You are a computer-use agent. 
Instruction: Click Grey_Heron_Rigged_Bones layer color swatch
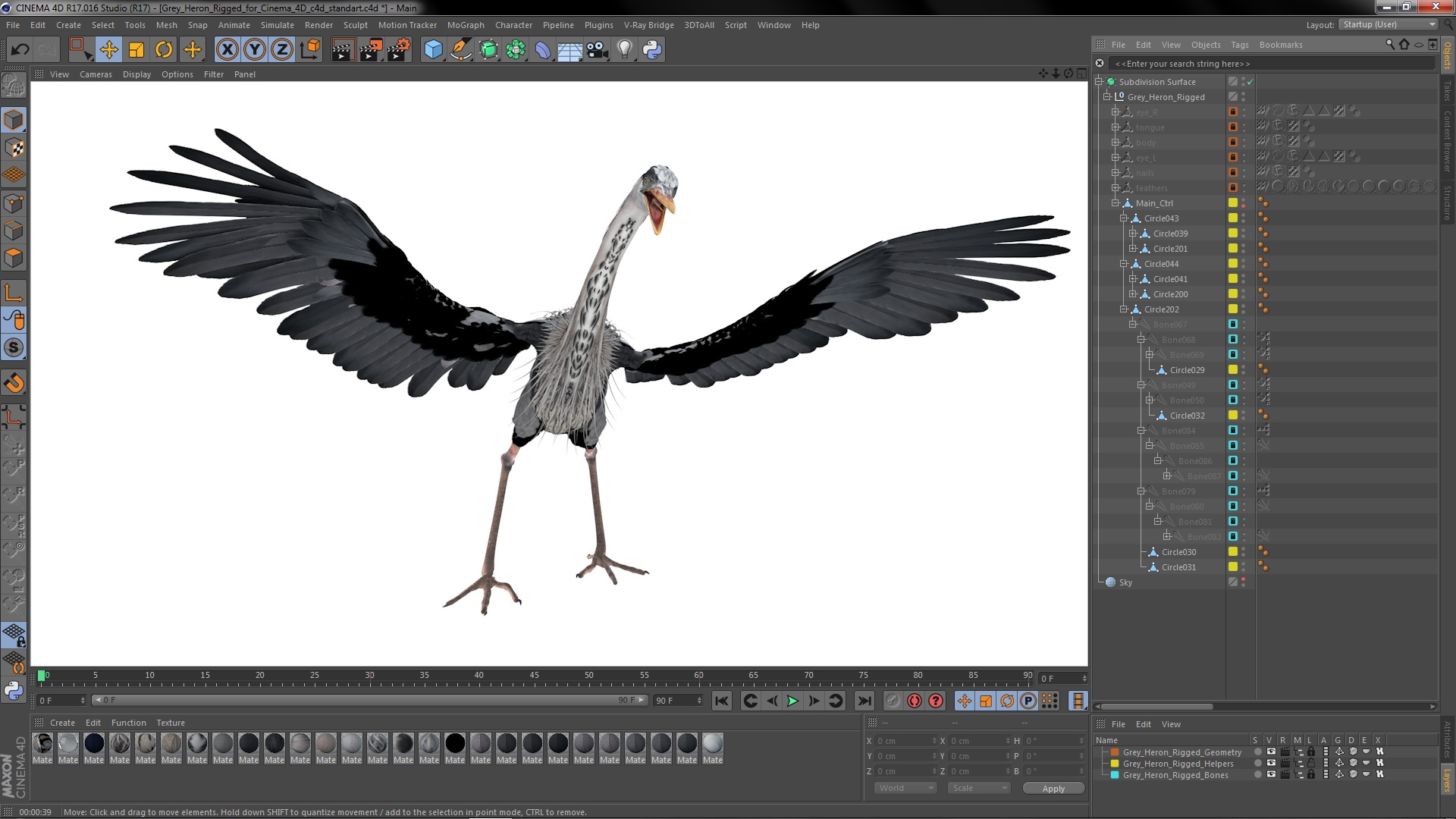click(x=1115, y=775)
